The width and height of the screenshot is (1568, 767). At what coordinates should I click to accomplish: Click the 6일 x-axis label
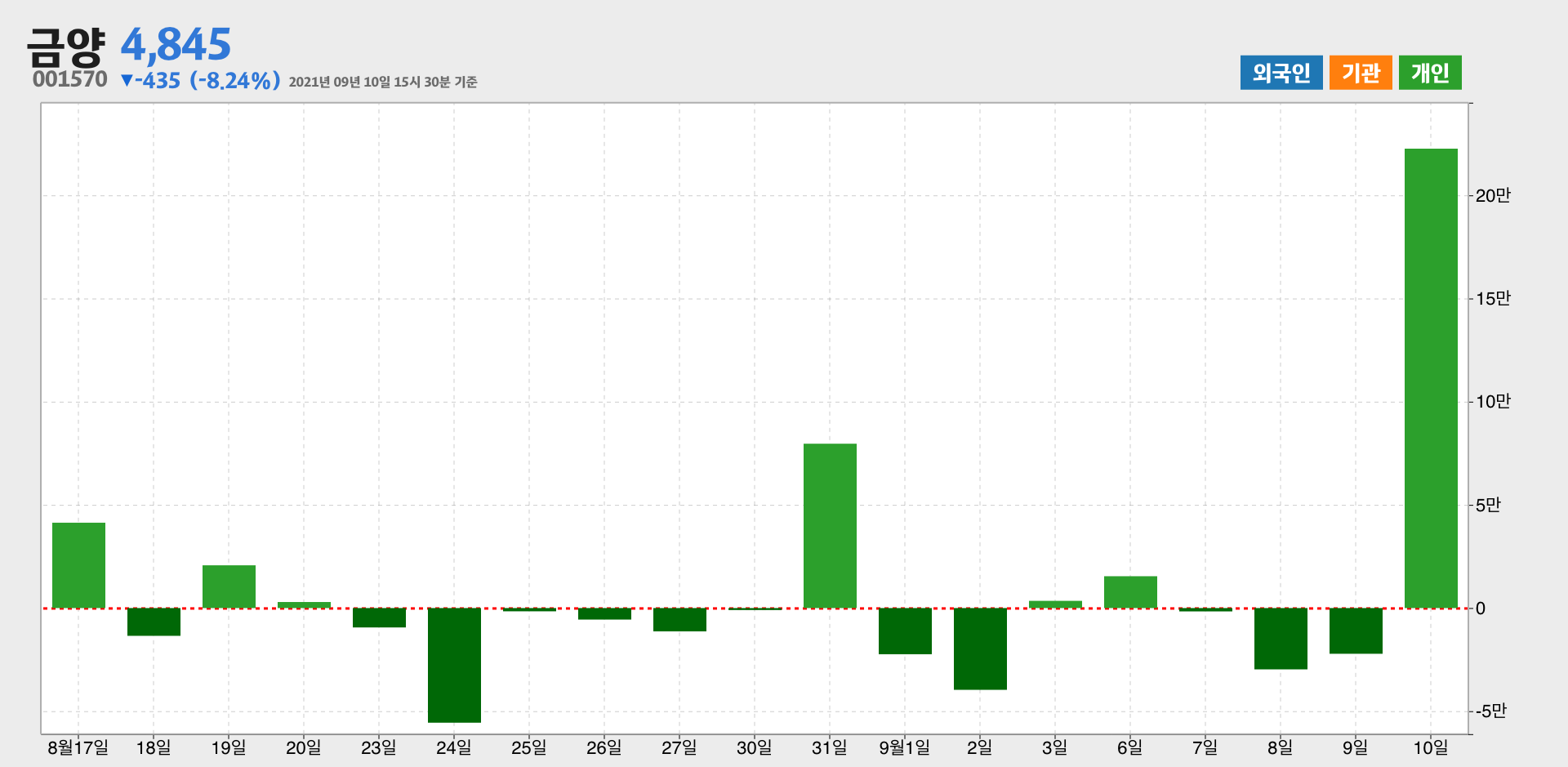[1130, 747]
